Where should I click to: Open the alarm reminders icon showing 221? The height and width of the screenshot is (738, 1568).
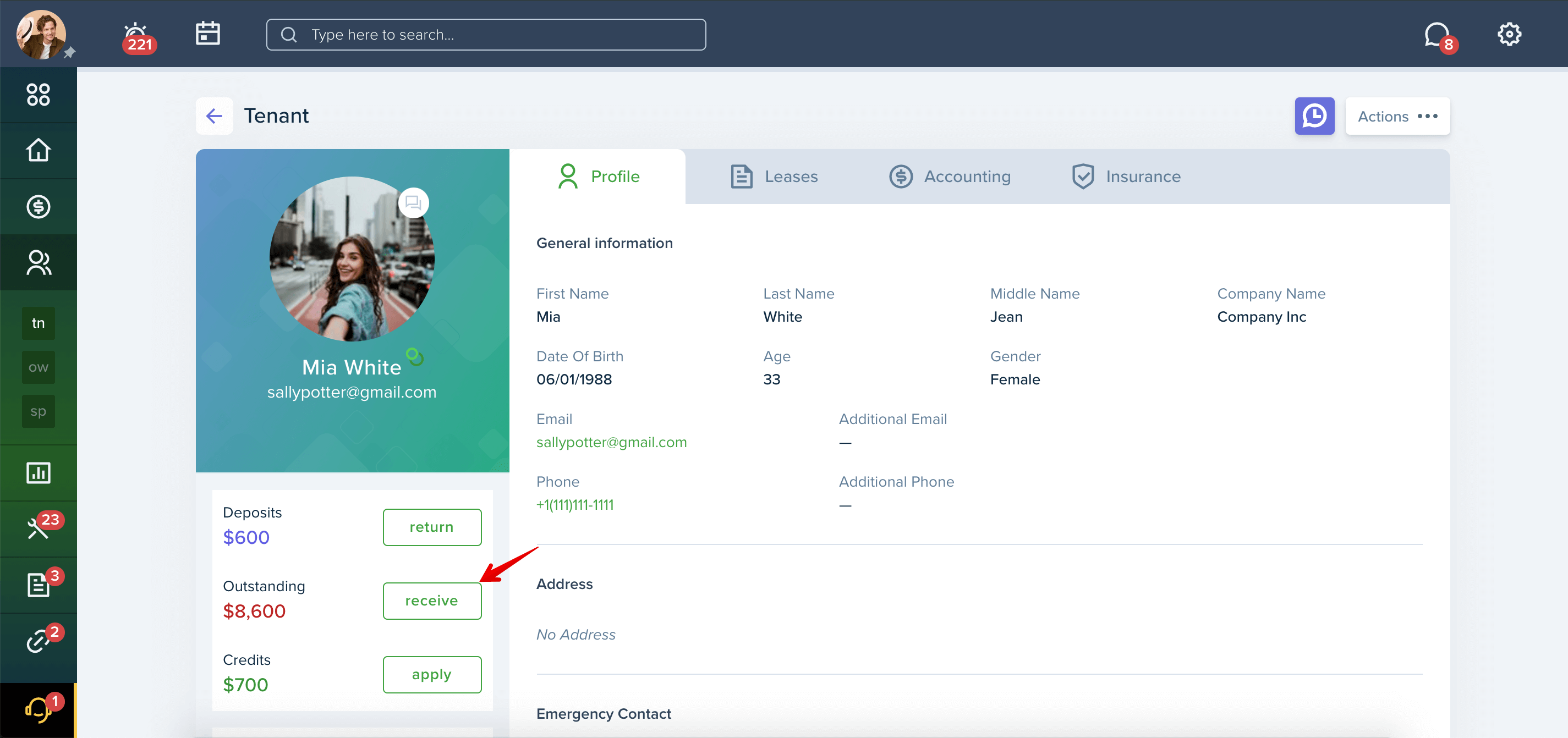tap(138, 38)
